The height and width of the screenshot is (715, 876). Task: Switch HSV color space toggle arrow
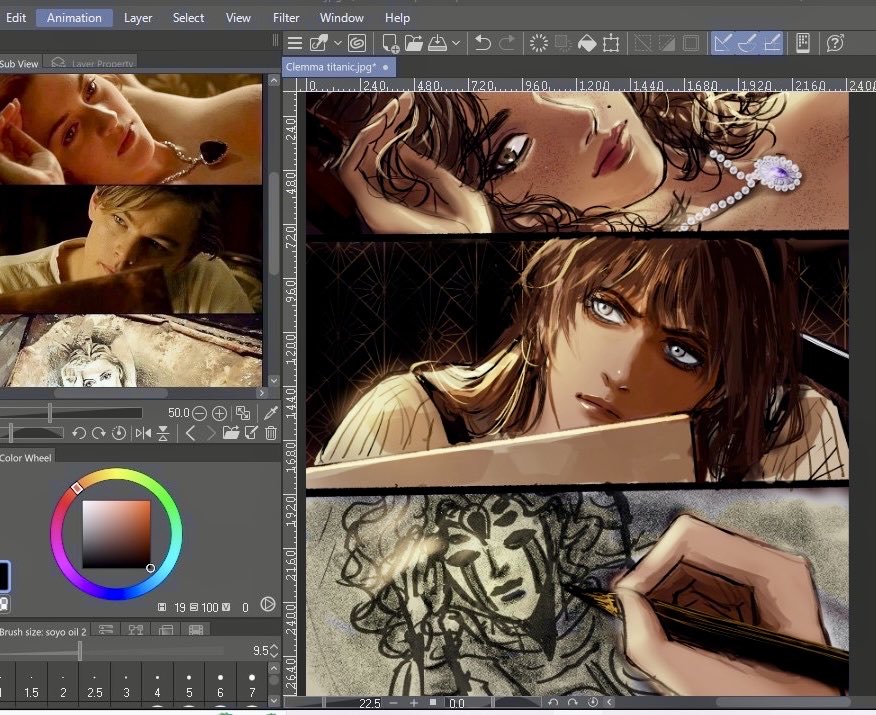click(x=268, y=604)
